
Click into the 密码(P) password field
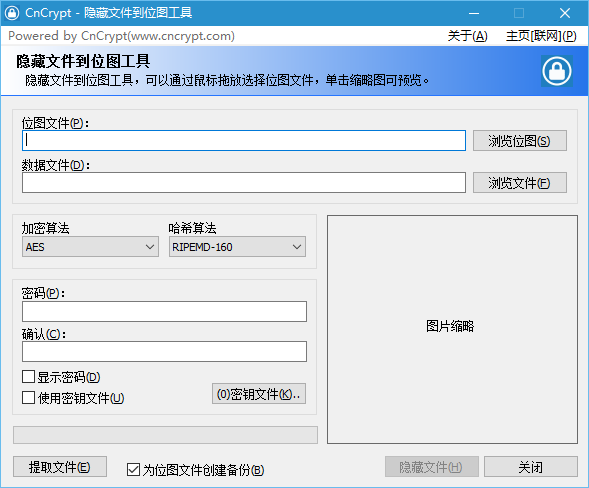[164, 311]
